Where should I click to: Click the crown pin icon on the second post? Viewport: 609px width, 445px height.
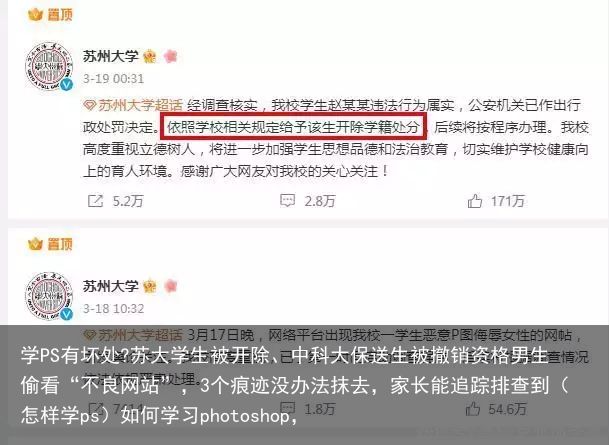(x=35, y=244)
